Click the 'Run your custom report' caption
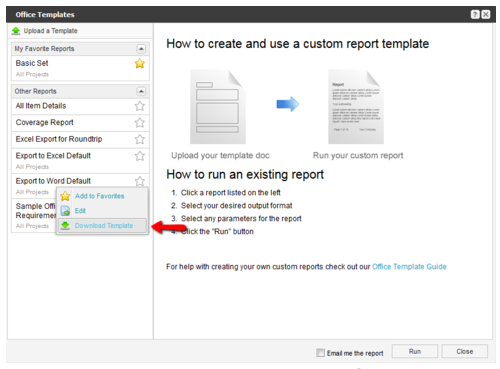500x369 pixels. tap(358, 155)
